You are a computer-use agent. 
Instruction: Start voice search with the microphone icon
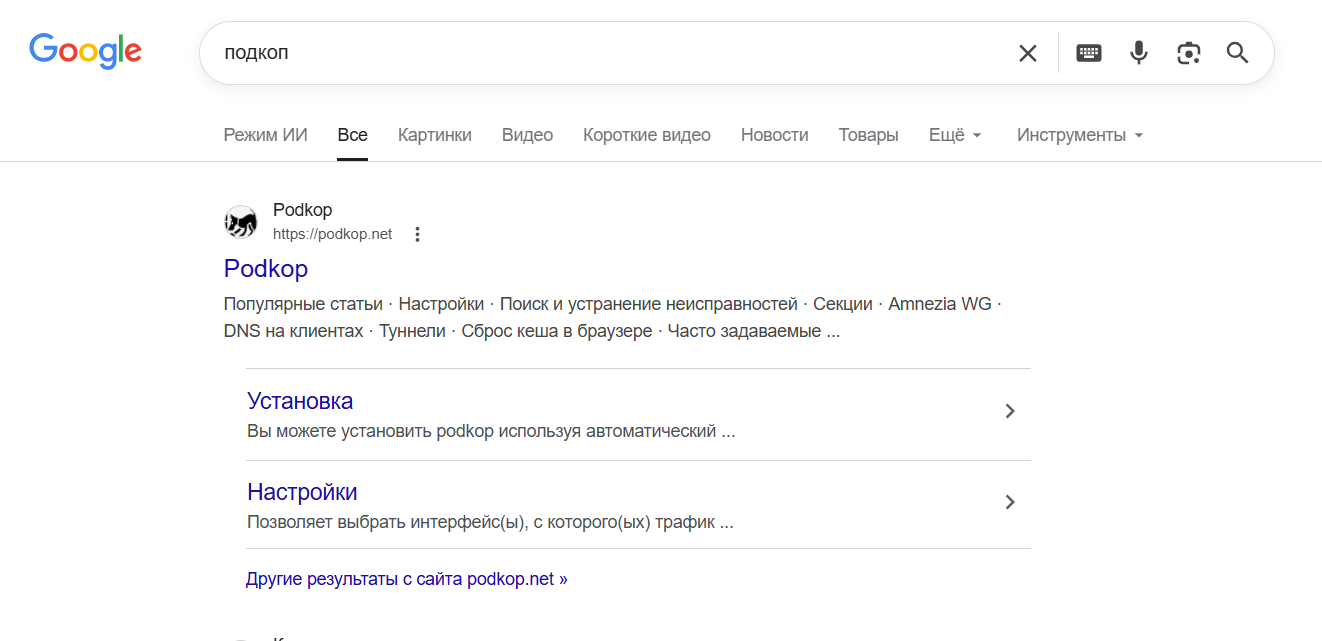coord(1138,53)
